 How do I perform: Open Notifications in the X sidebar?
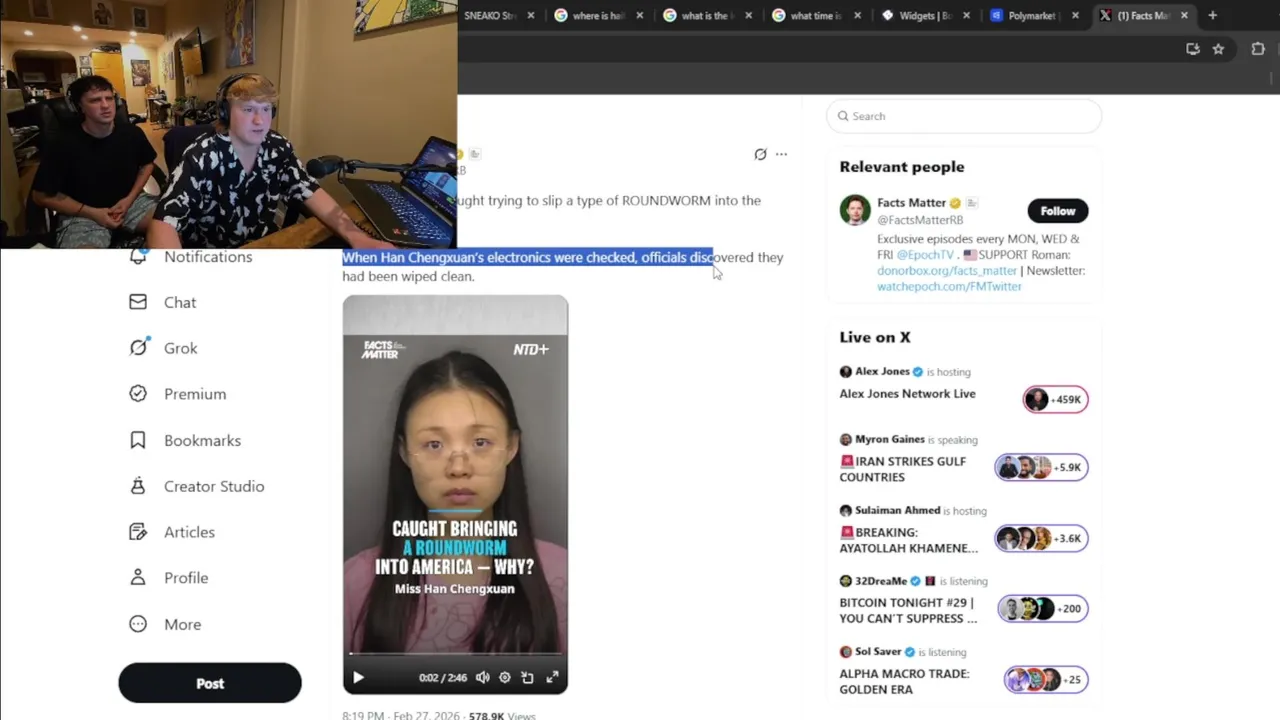pos(208,257)
